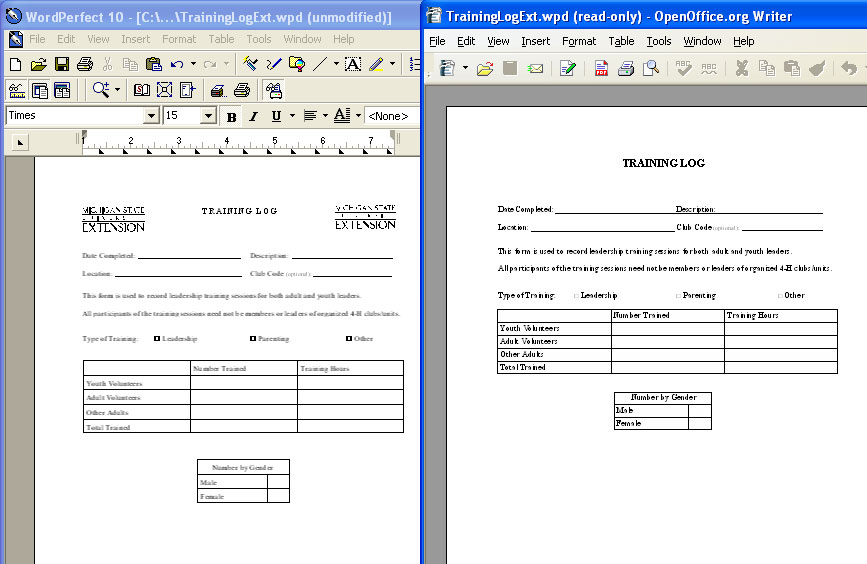Click the WordPerfect Print icon
The width and height of the screenshot is (867, 564).
(85, 64)
